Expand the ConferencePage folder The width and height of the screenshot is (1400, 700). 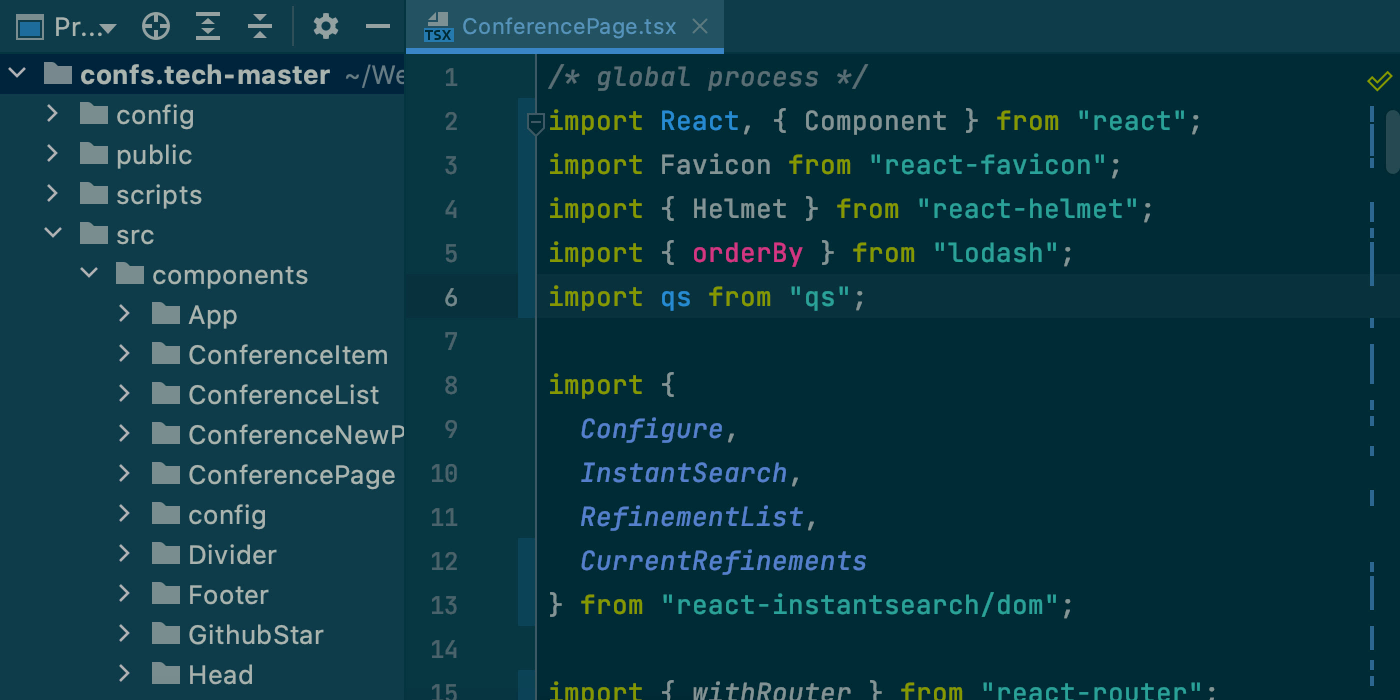point(124,474)
